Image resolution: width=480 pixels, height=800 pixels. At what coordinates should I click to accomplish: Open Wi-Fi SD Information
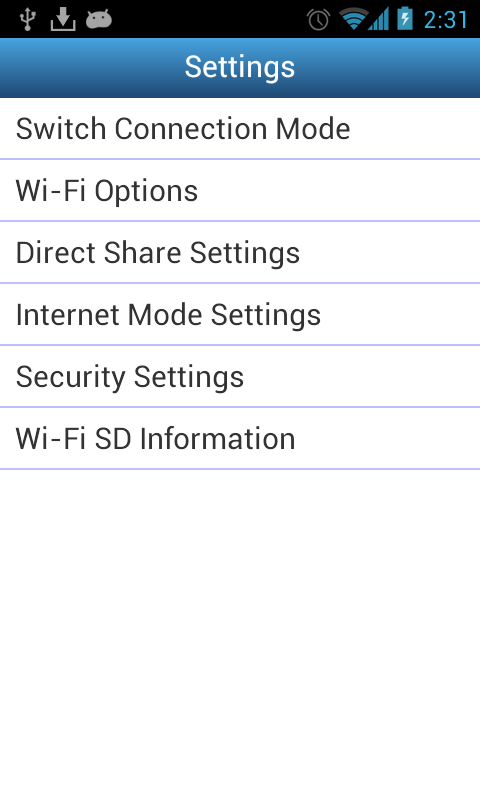tap(240, 438)
